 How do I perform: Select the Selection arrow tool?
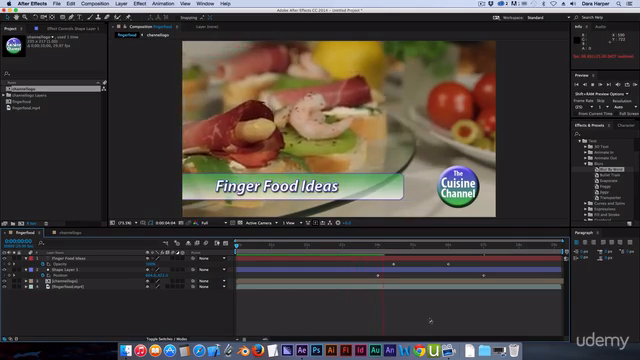coord(7,17)
